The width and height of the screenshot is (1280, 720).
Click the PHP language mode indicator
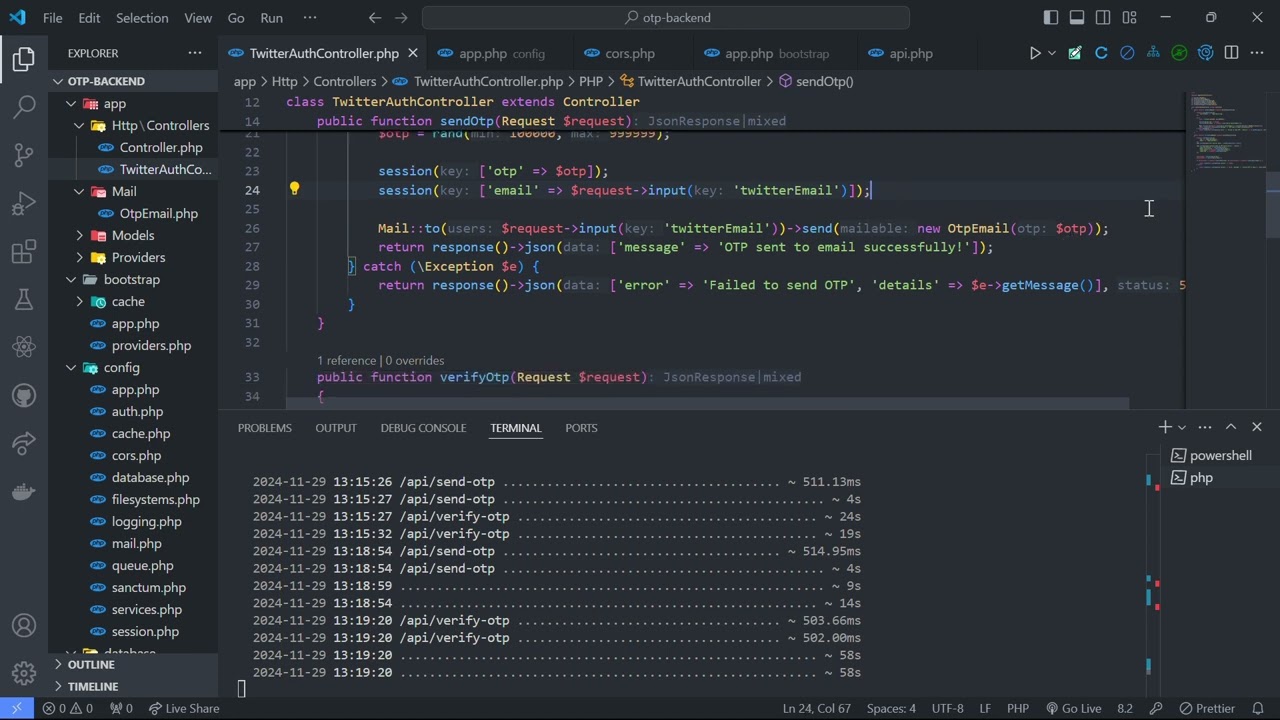[1017, 708]
